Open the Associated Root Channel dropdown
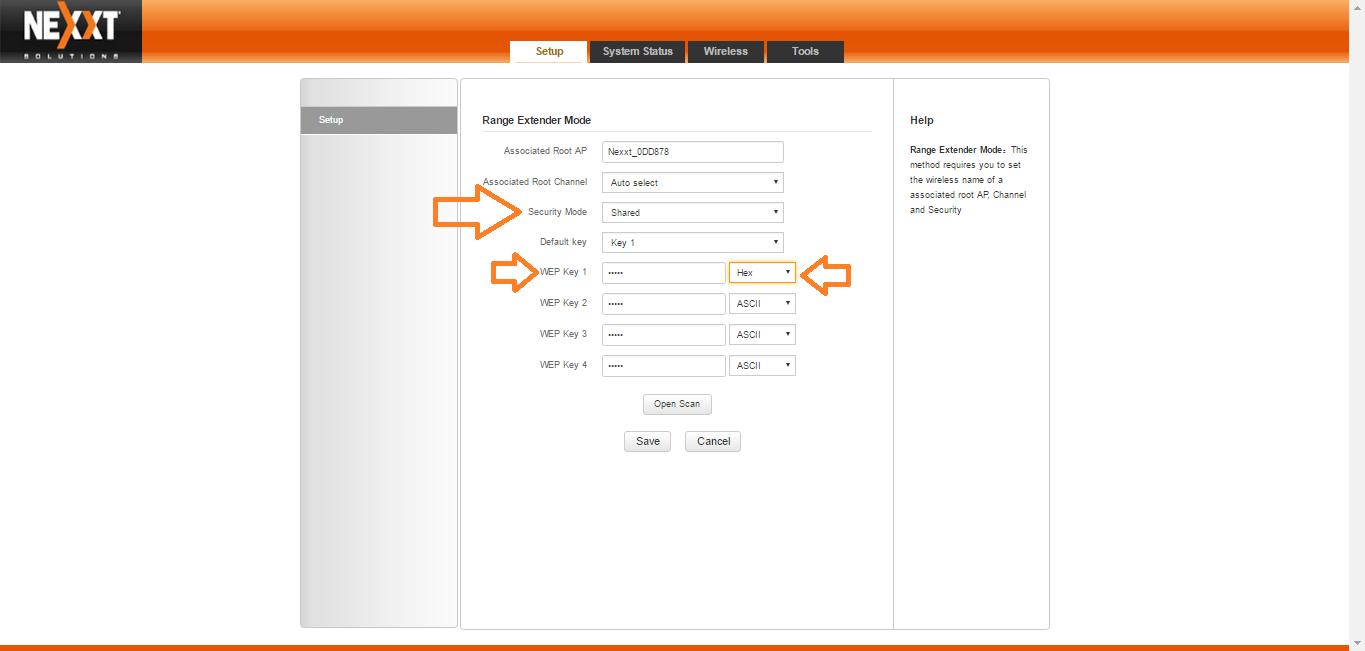The width and height of the screenshot is (1365, 651). [x=693, y=183]
